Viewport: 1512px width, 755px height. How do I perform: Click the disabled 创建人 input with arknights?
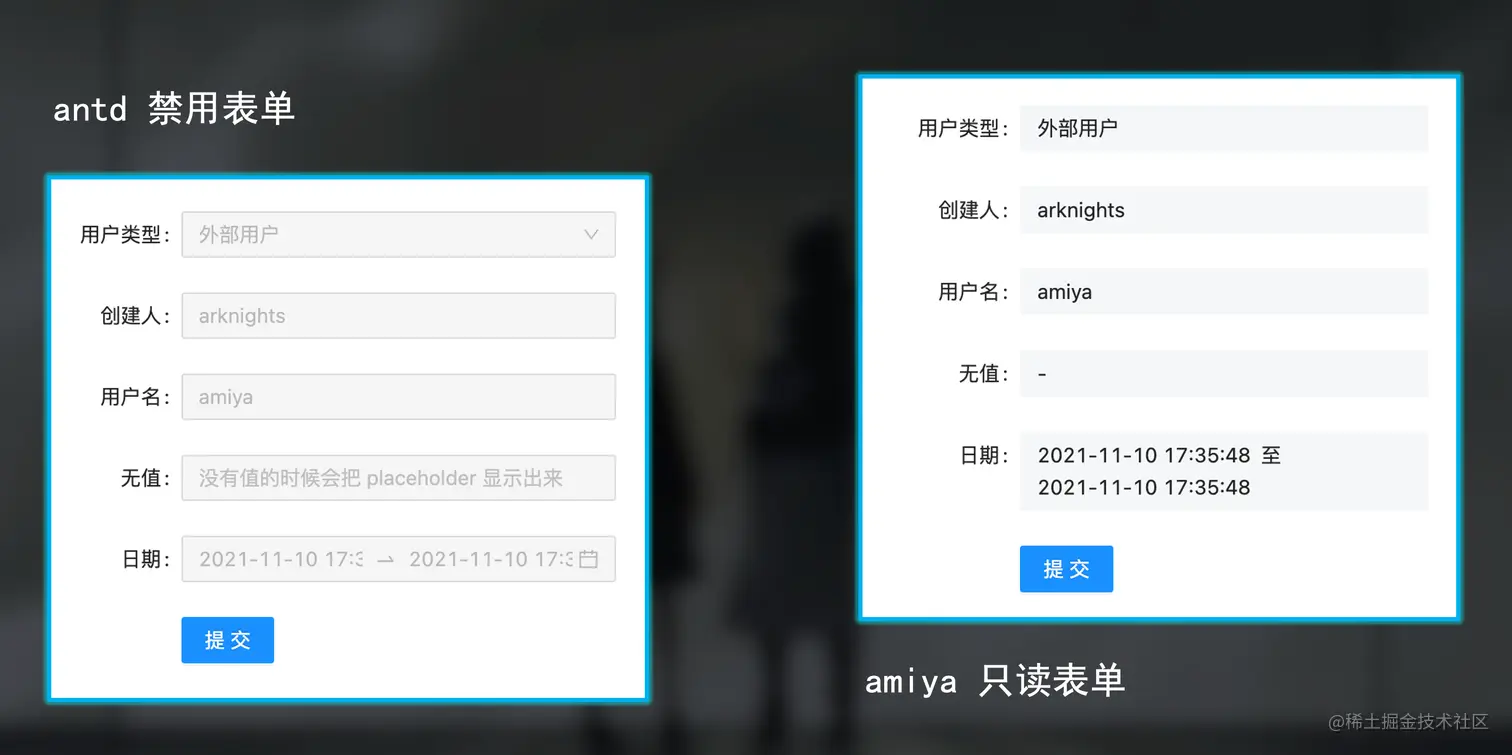coord(398,315)
